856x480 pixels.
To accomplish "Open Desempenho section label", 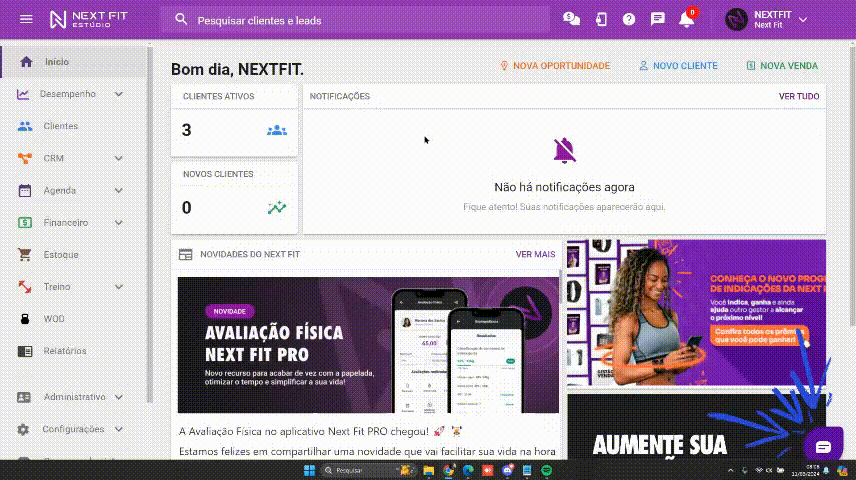I will pyautogui.click(x=68, y=94).
